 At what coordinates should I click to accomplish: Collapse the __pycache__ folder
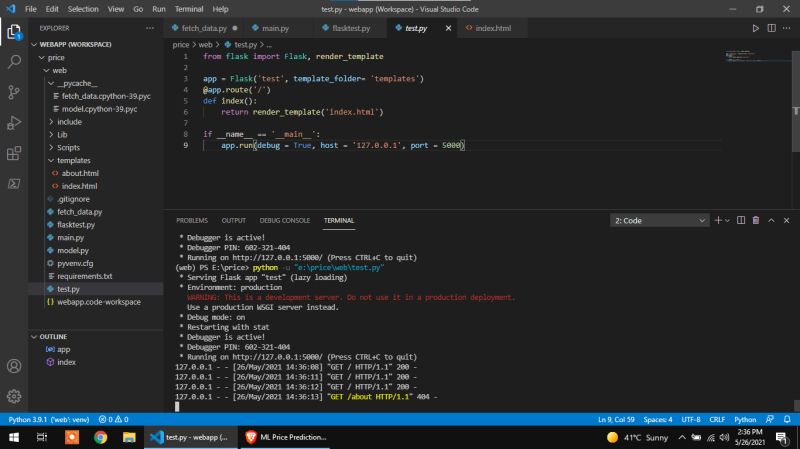tap(51, 83)
